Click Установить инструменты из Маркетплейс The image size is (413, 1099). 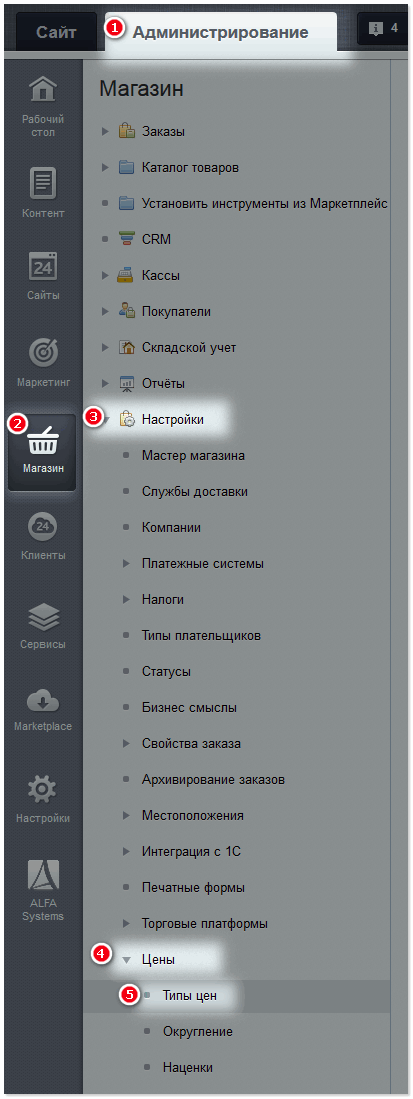265,203
